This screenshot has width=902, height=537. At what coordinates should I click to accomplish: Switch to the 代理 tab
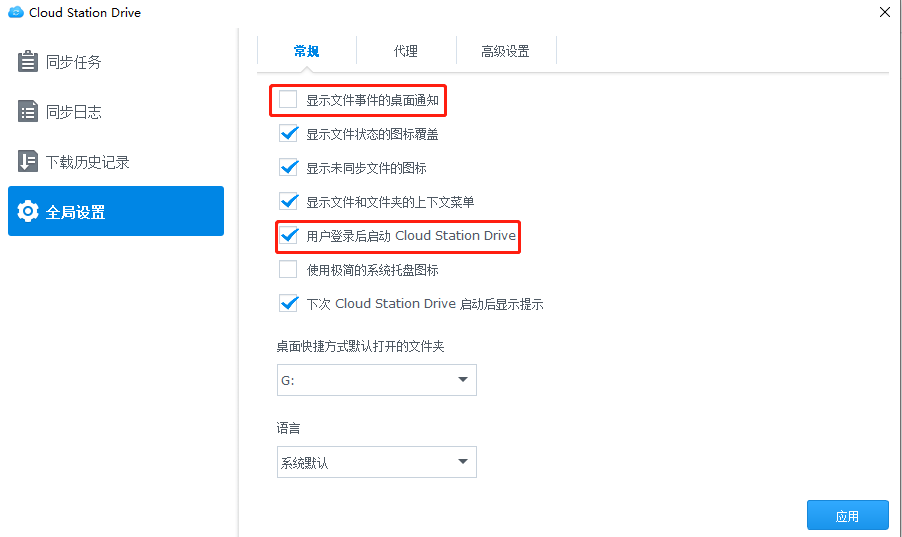click(406, 51)
